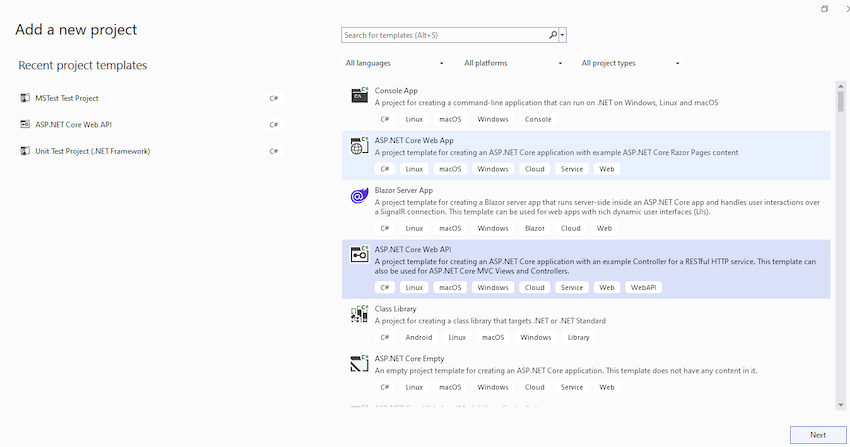Click the MSTest Test Project recent icon
Screen dimensions: 850x447
pos(25,98)
